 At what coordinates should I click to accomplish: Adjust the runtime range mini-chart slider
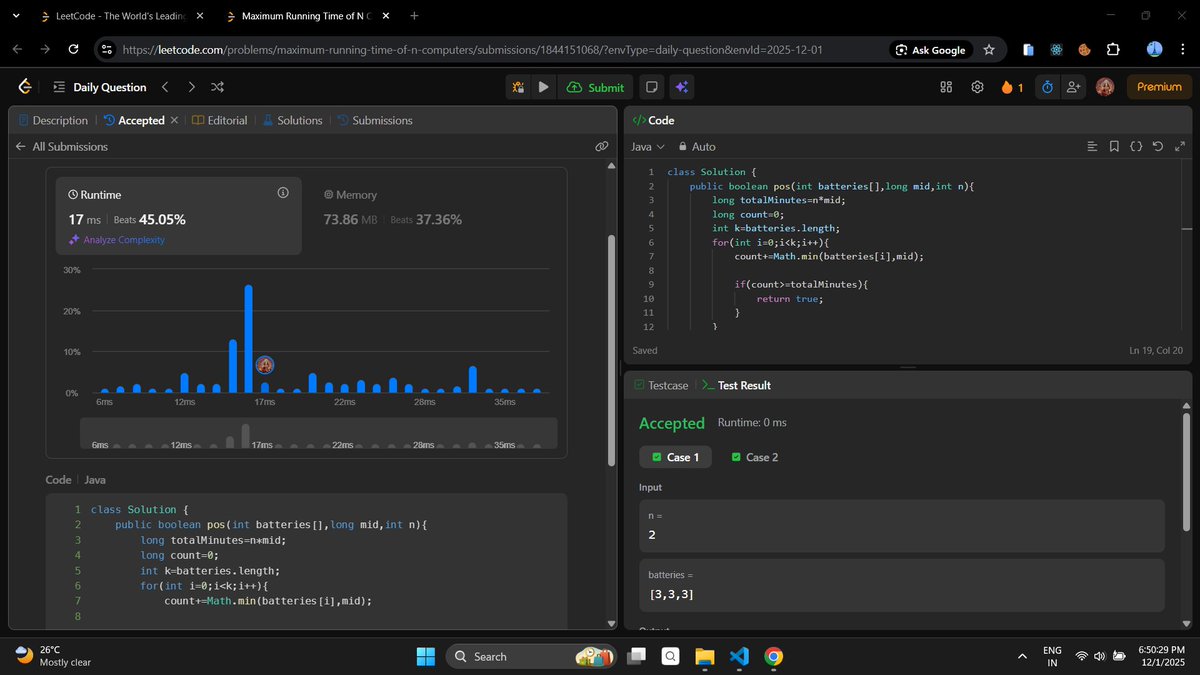[319, 433]
